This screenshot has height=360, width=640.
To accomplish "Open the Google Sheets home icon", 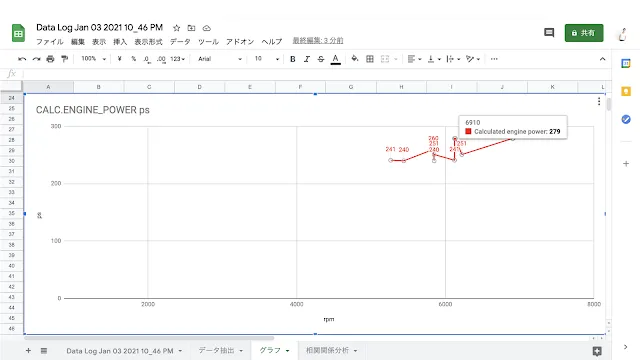I will pyautogui.click(x=18, y=33).
